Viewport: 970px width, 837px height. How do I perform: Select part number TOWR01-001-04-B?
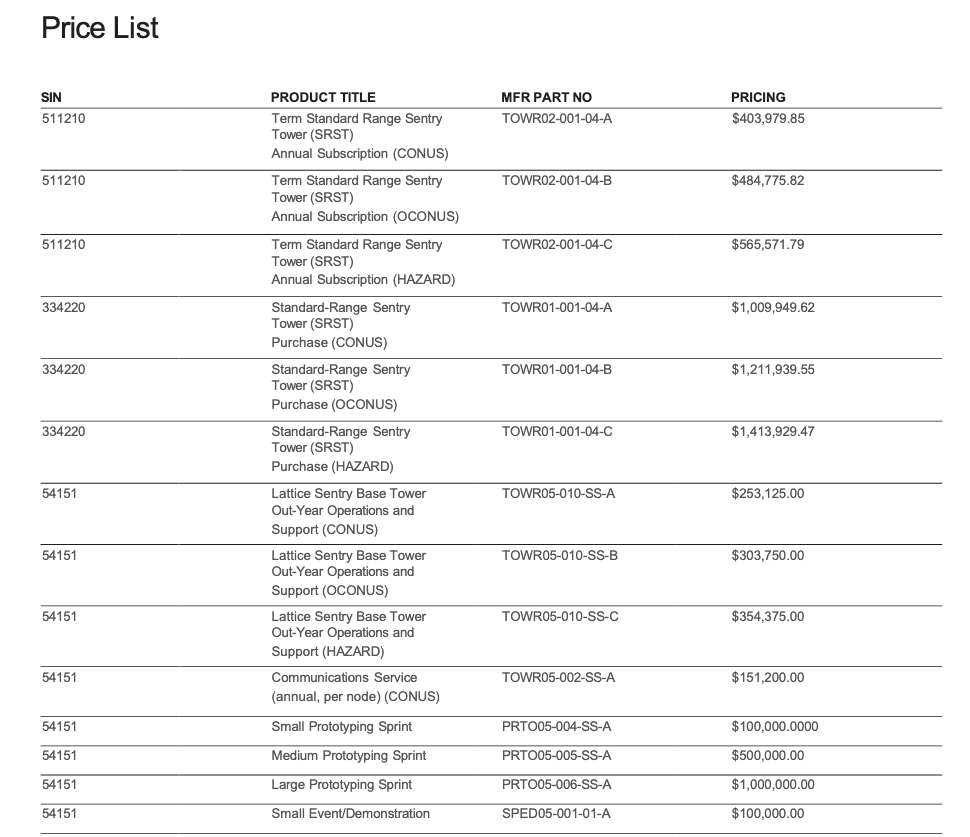[x=556, y=370]
